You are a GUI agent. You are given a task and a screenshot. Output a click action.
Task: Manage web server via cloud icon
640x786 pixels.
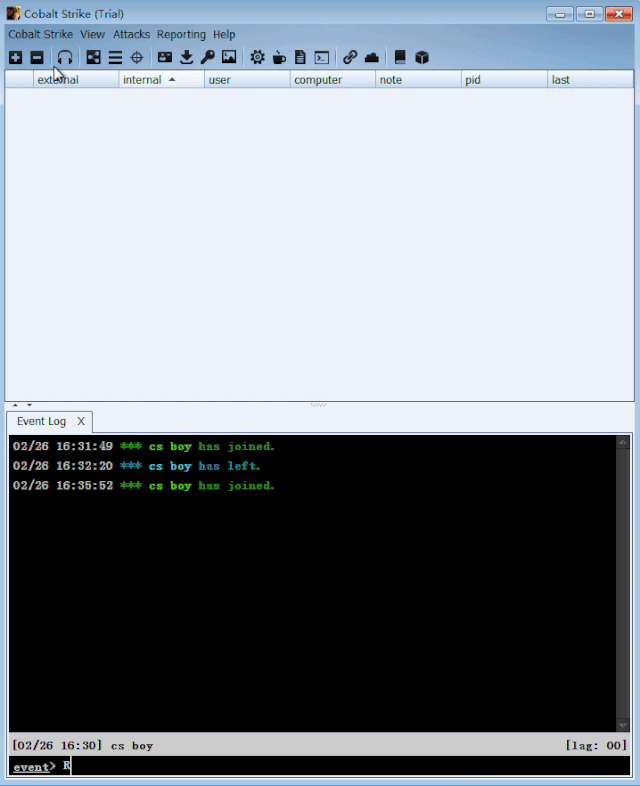click(371, 57)
